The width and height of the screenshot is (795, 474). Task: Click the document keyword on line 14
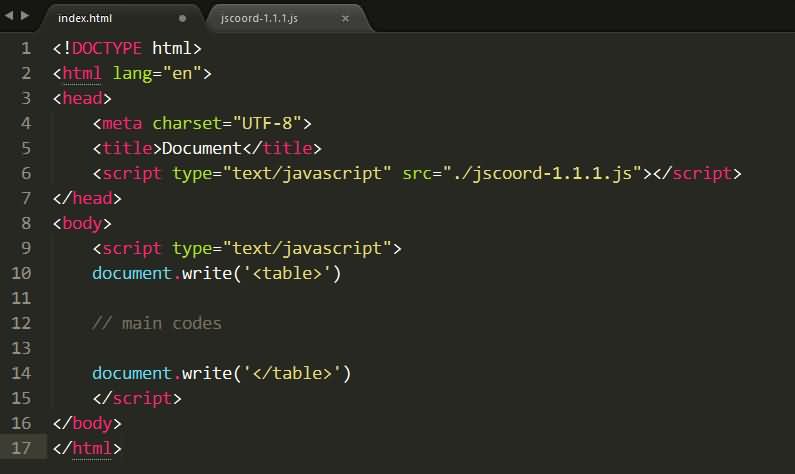click(132, 373)
